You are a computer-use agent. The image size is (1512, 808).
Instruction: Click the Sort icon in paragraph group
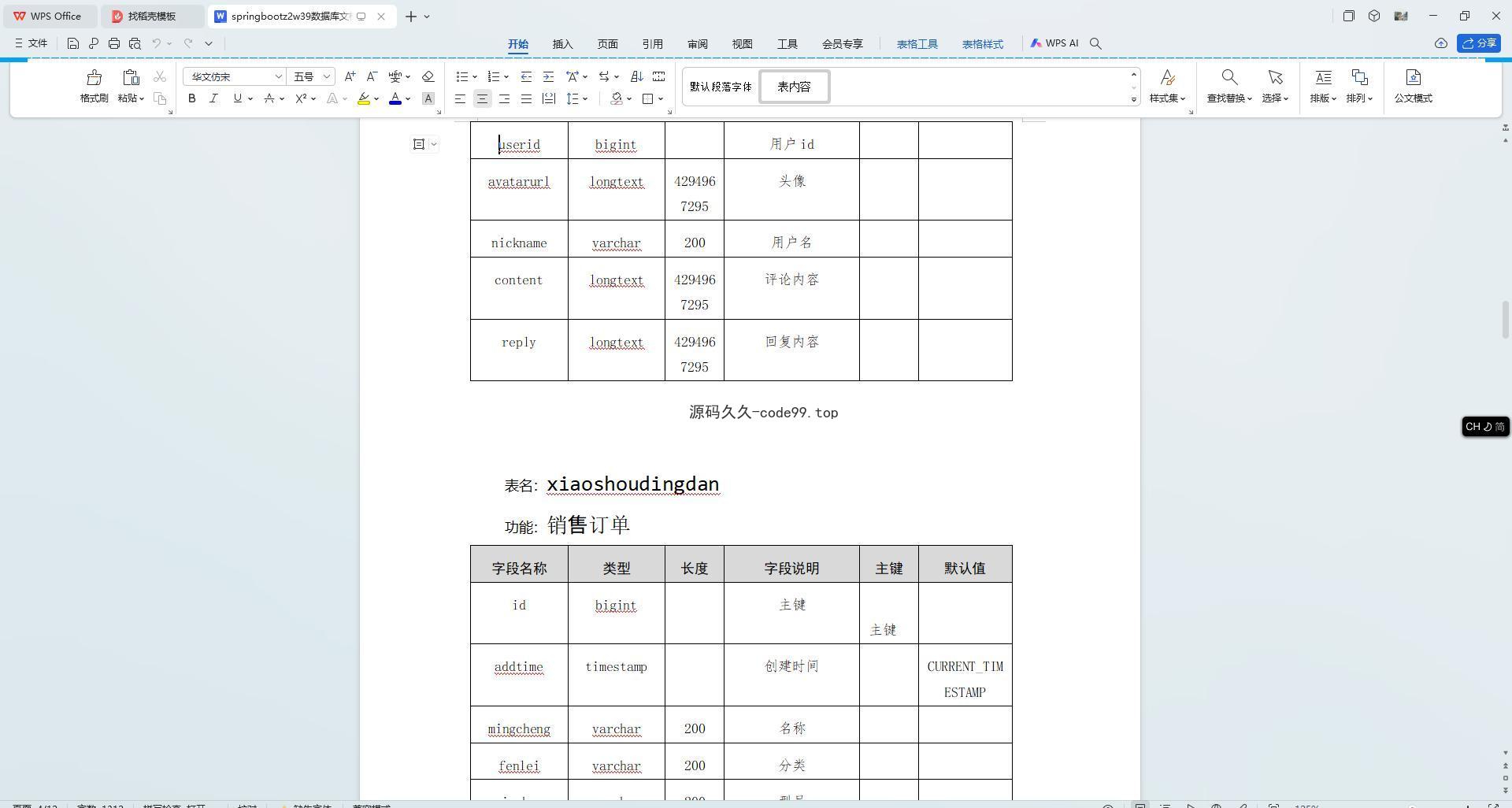click(x=637, y=76)
